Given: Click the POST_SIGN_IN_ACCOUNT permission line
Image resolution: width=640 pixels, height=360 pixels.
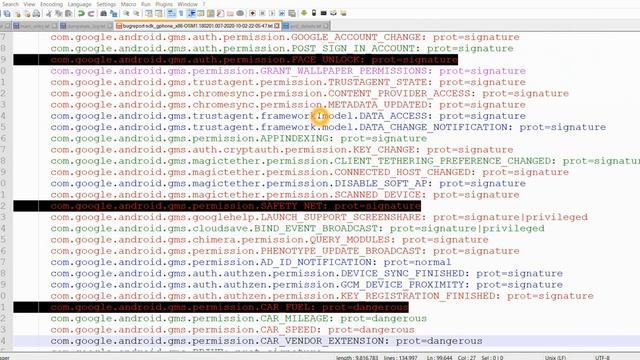Looking at the screenshot, I should click(282, 49).
